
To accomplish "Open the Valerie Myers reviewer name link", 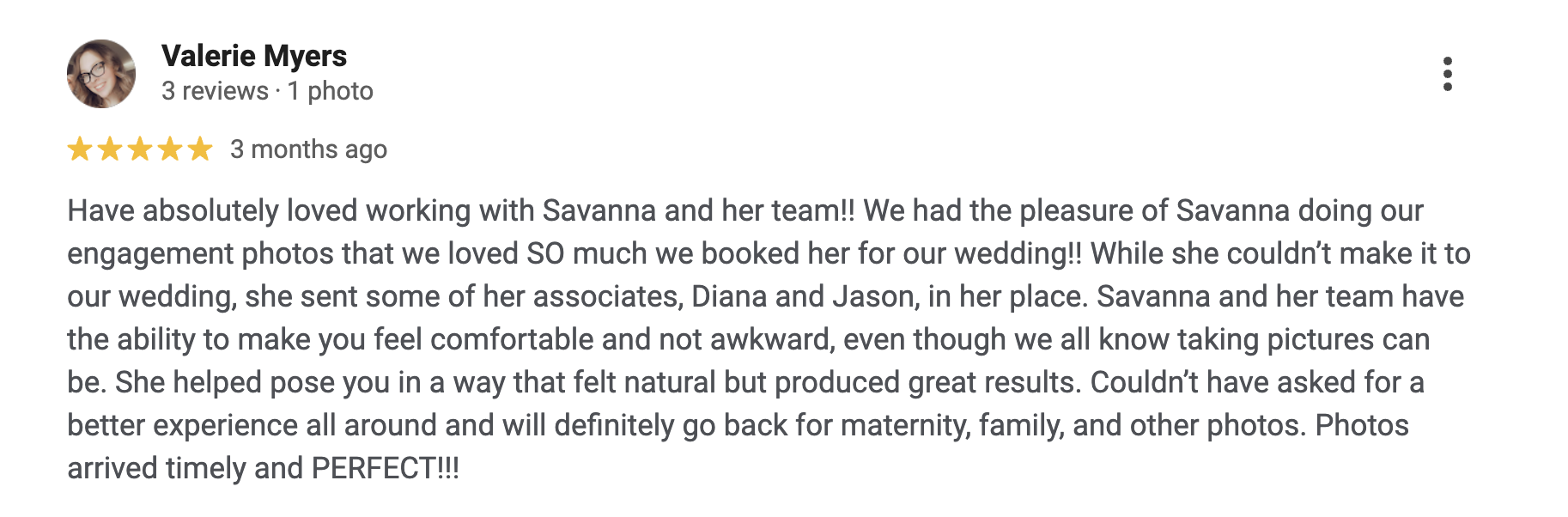I will (254, 56).
